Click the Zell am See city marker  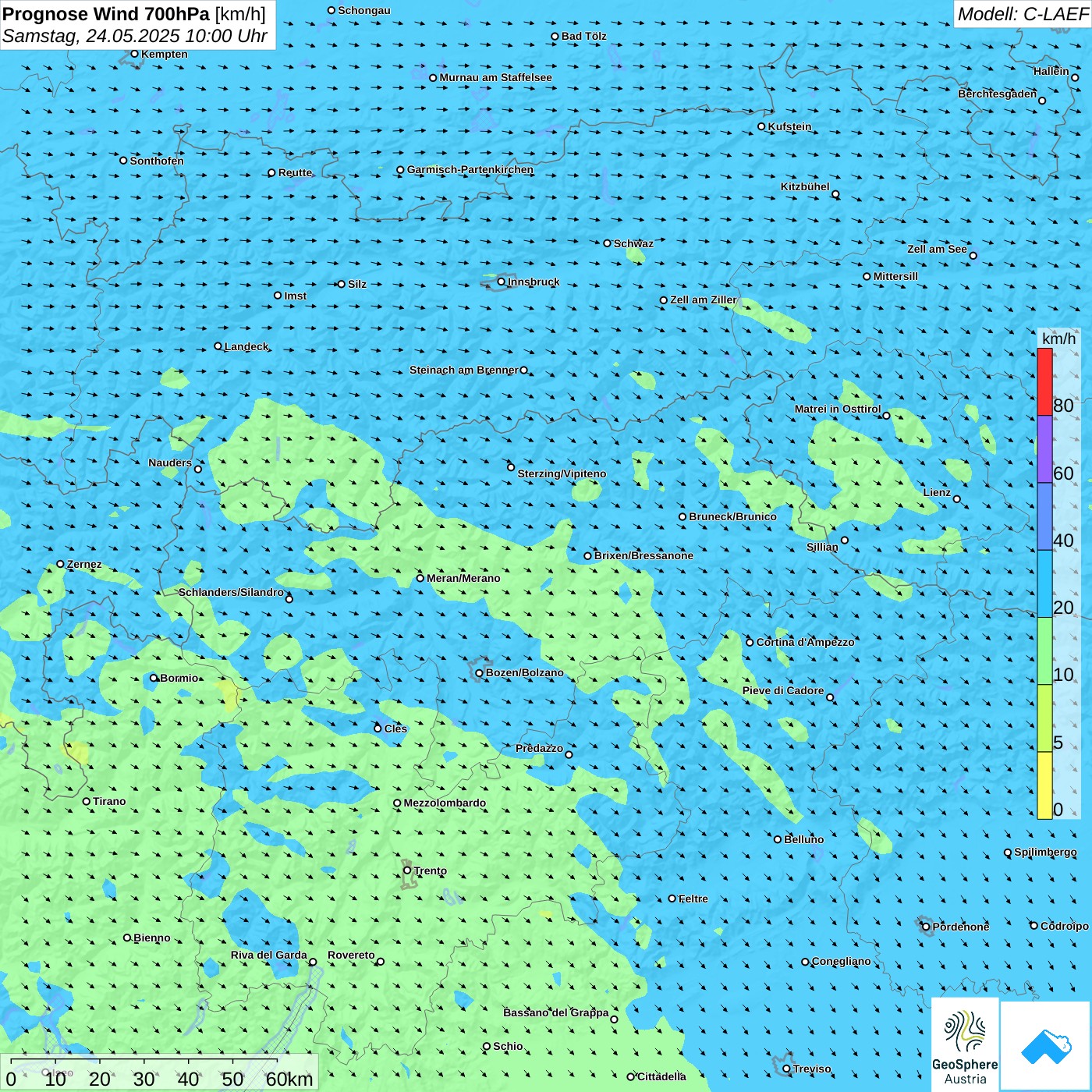click(x=973, y=255)
